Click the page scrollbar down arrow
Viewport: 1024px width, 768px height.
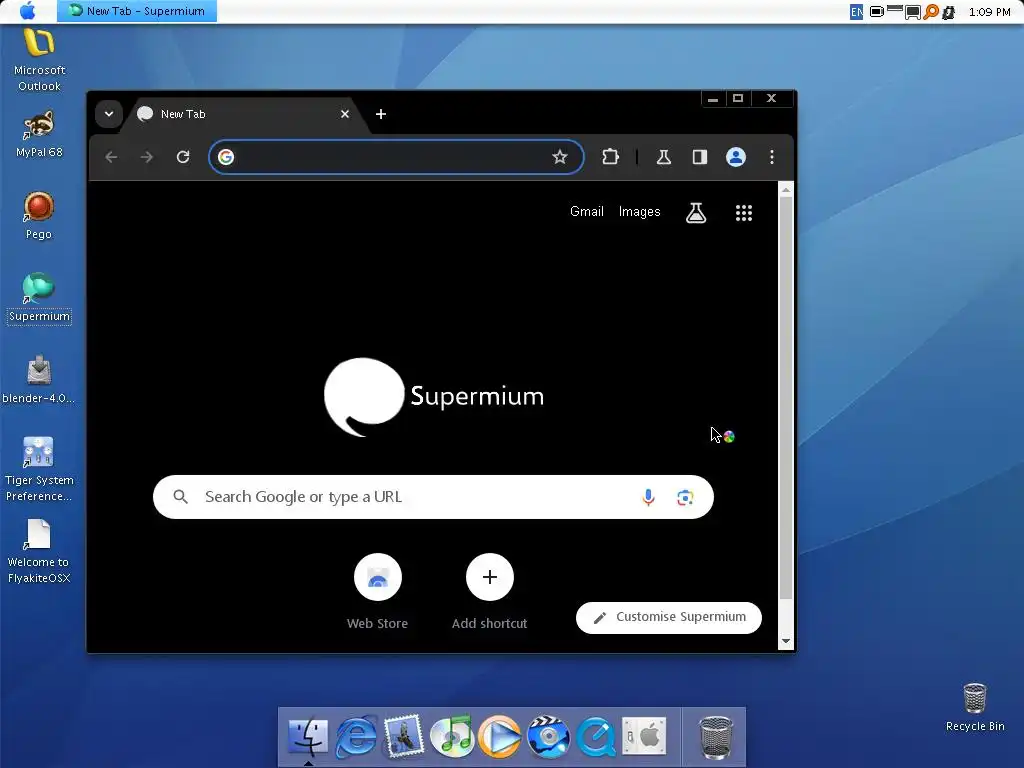786,641
